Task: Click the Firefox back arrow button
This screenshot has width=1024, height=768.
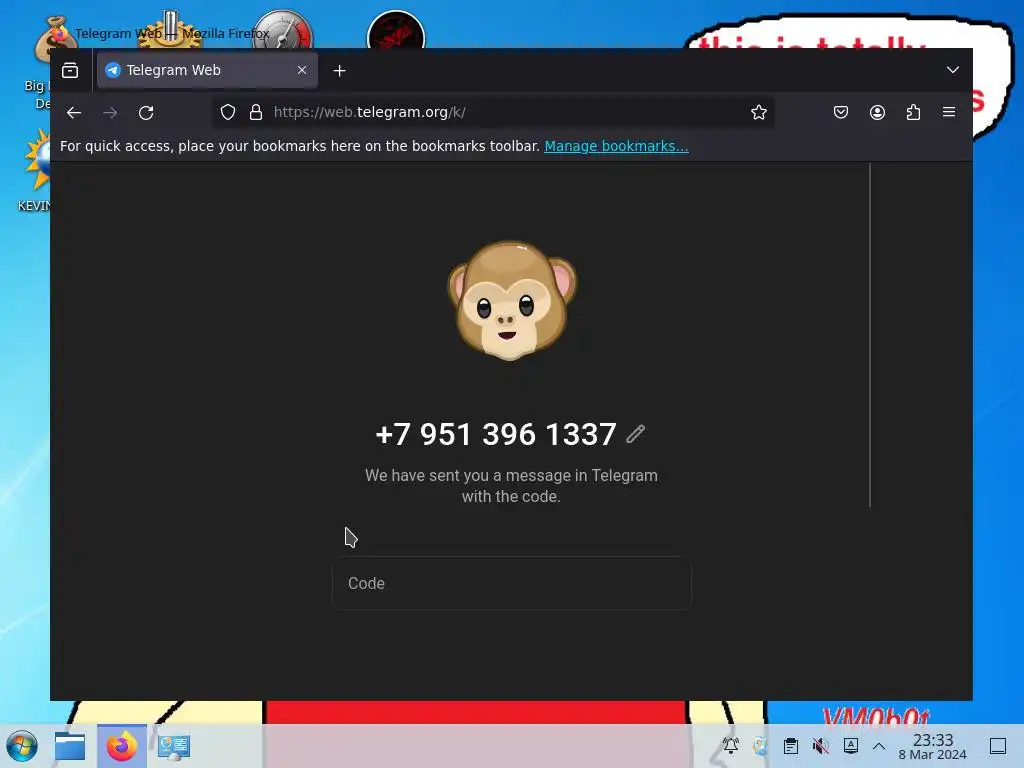Action: [x=74, y=112]
